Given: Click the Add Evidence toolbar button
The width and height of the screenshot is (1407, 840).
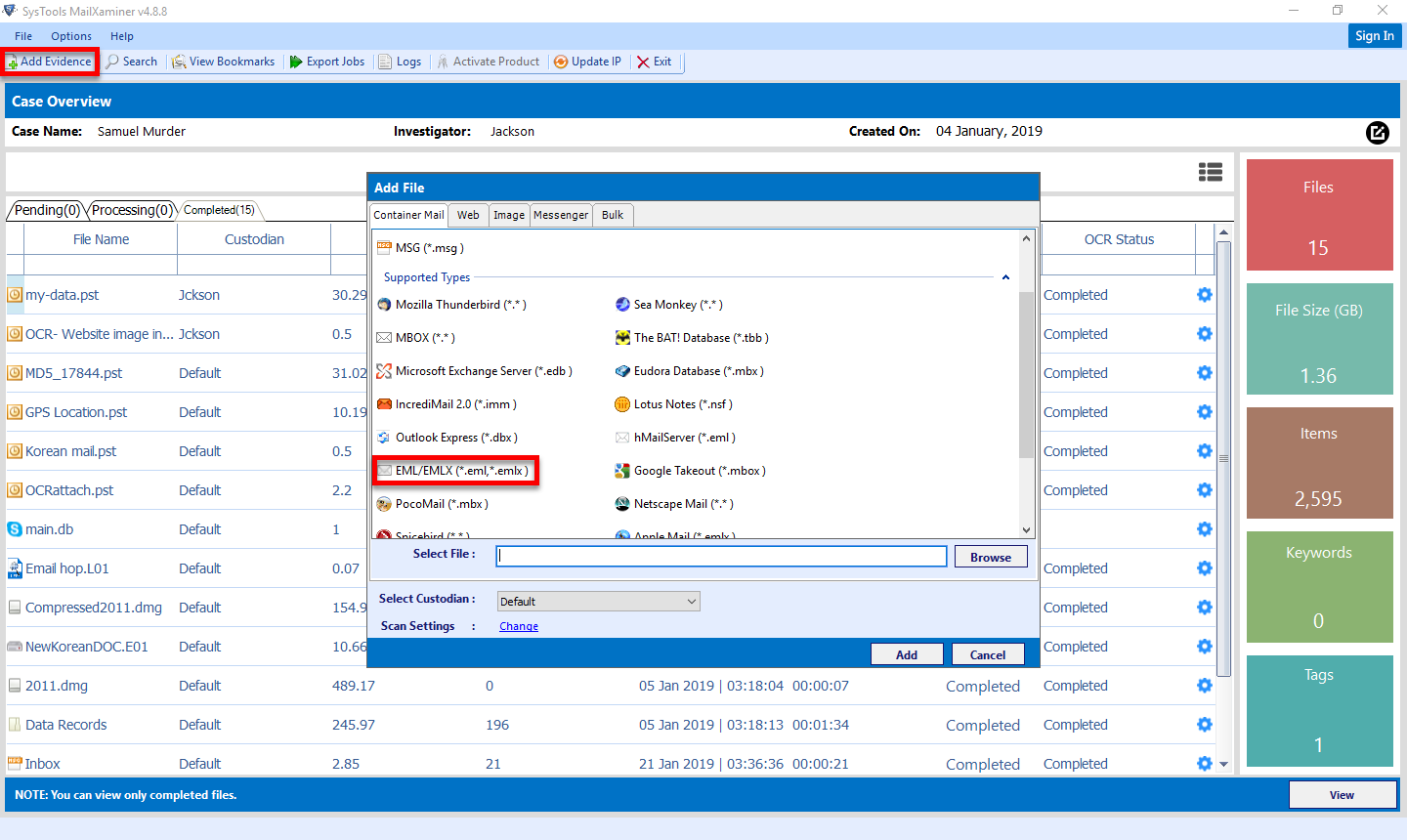Looking at the screenshot, I should point(49,62).
